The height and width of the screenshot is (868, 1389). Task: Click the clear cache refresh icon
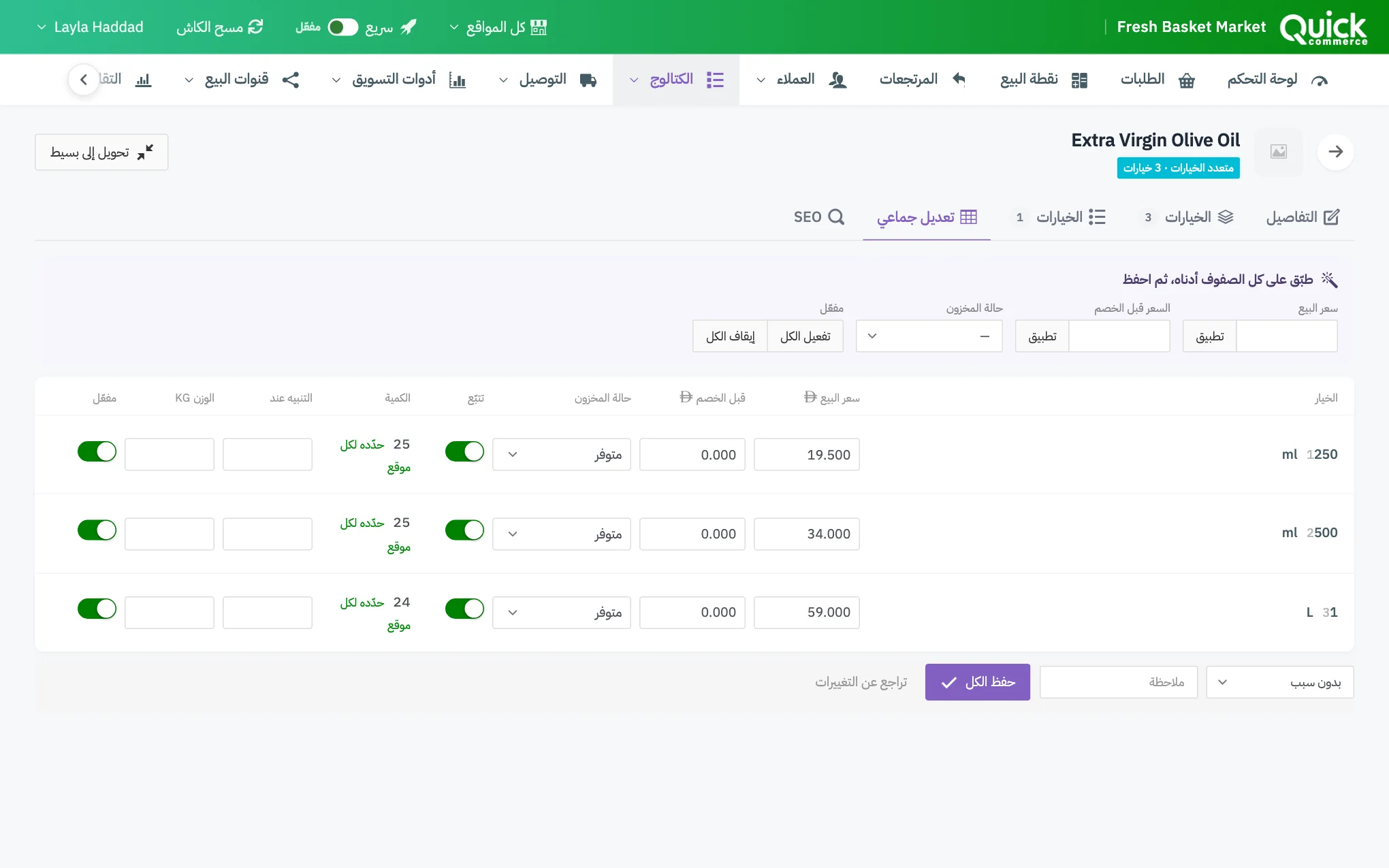pyautogui.click(x=255, y=27)
